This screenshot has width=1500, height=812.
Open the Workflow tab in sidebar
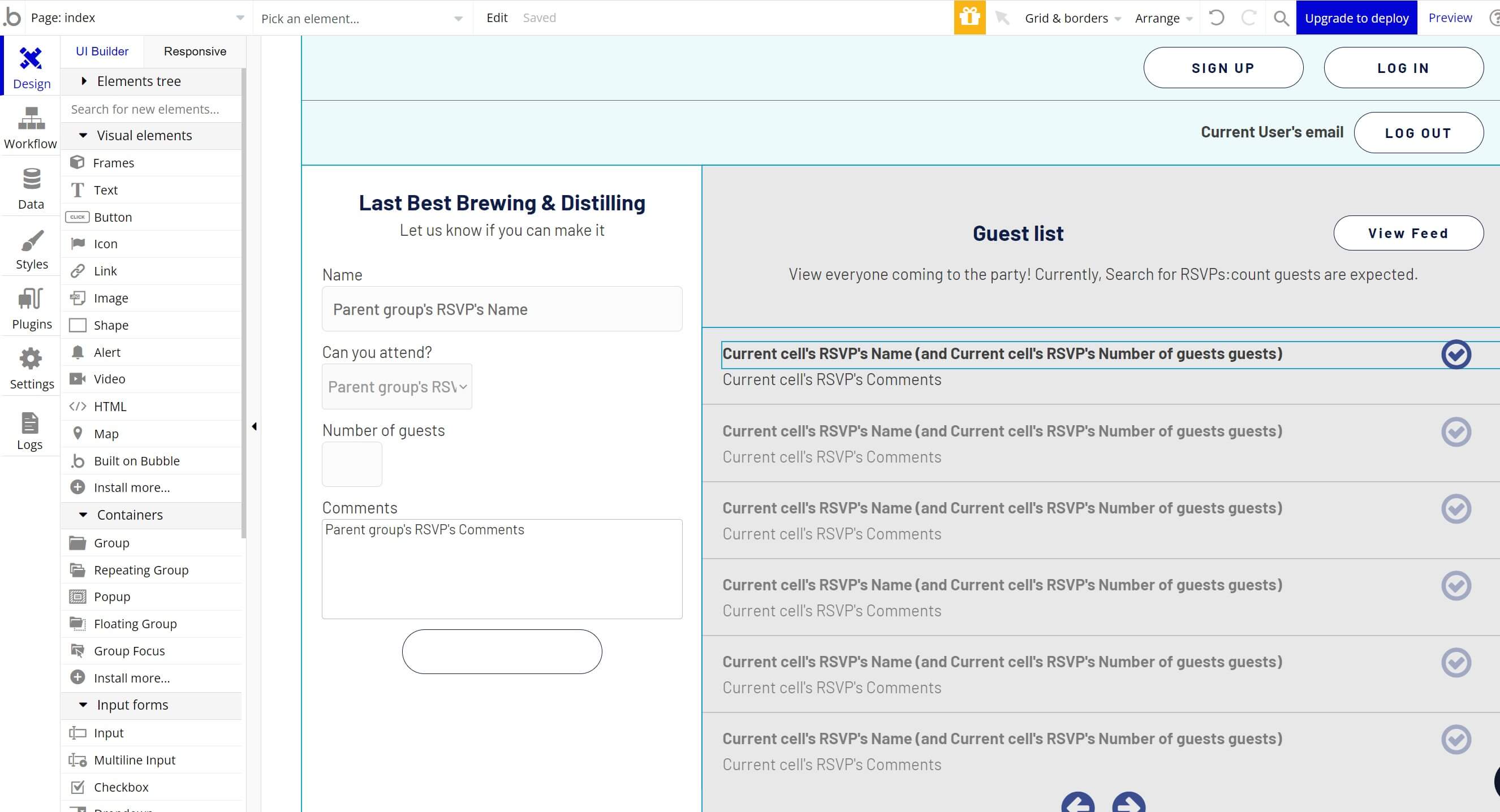click(31, 128)
